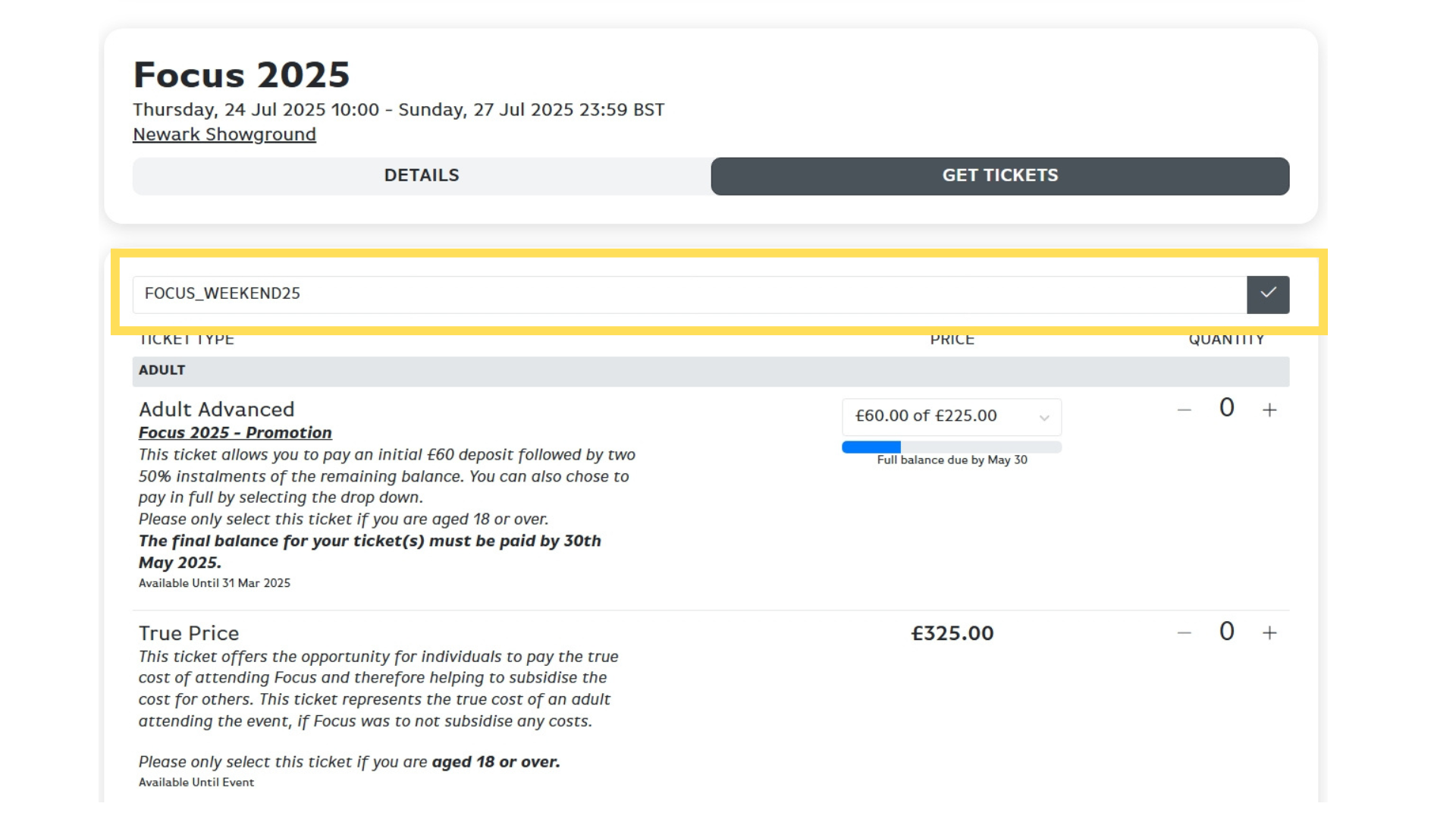
Task: Click the Adult Advanced ticket name
Action: point(216,409)
